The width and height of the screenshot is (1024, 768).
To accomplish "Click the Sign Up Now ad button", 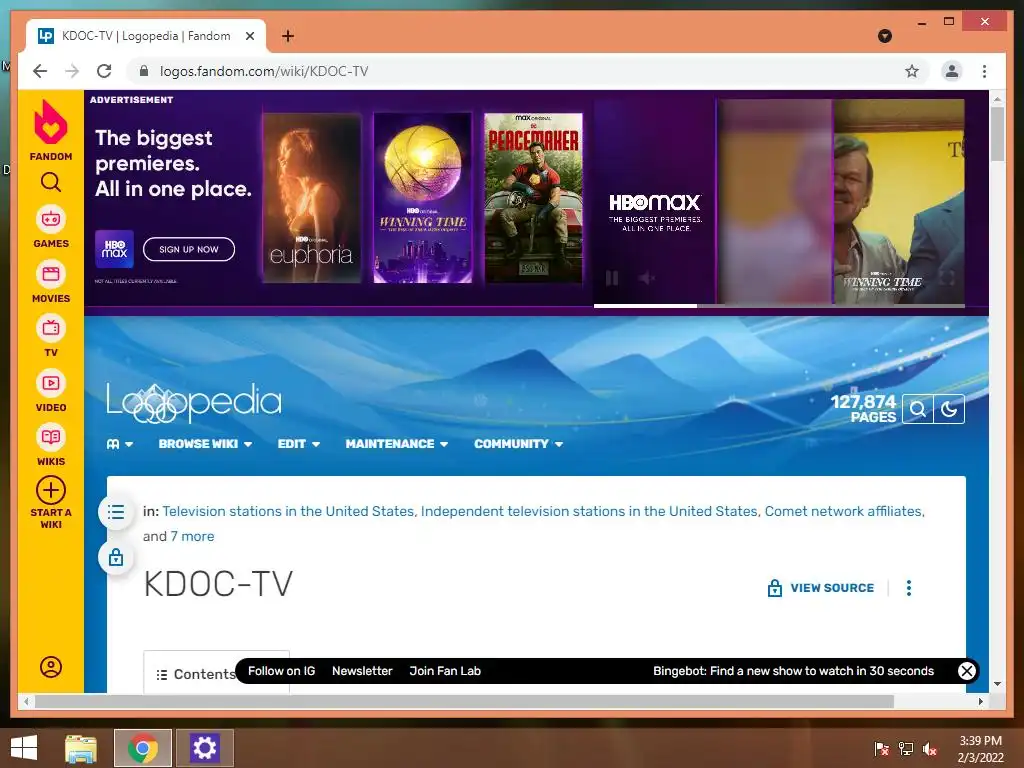I will 189,249.
